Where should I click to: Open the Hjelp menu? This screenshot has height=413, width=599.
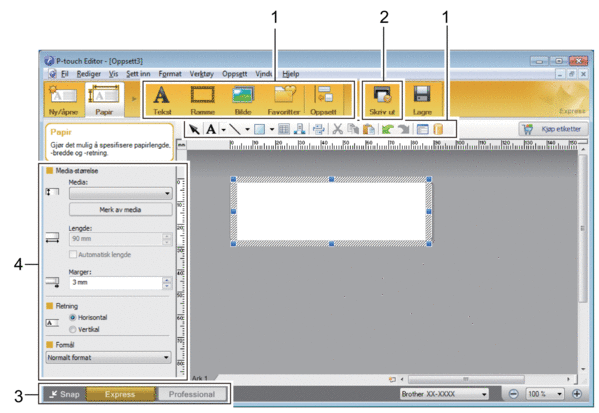point(291,74)
